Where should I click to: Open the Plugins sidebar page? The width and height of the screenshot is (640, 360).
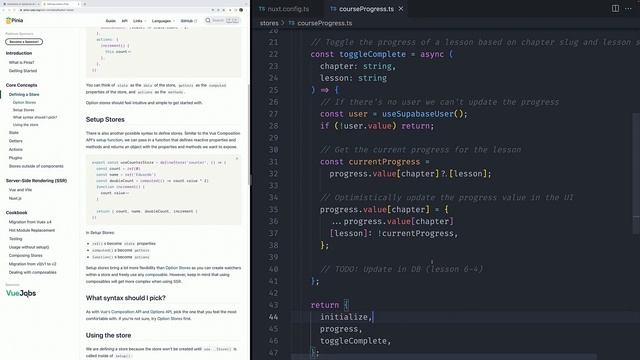(x=16, y=158)
